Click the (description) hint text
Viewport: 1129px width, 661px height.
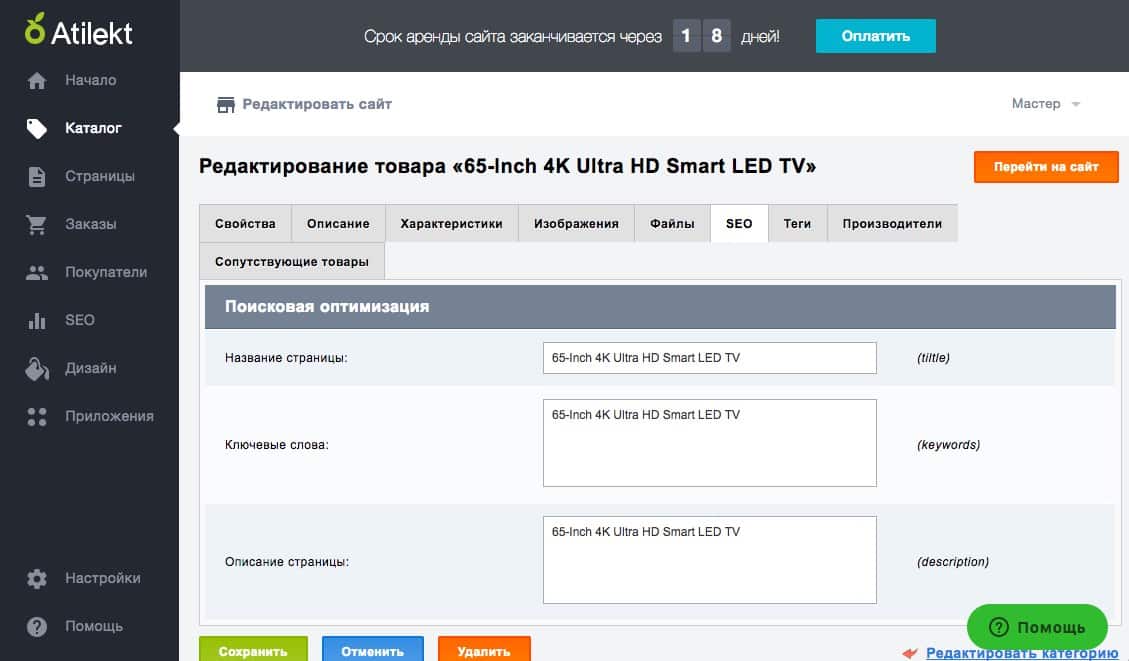[x=953, y=562]
